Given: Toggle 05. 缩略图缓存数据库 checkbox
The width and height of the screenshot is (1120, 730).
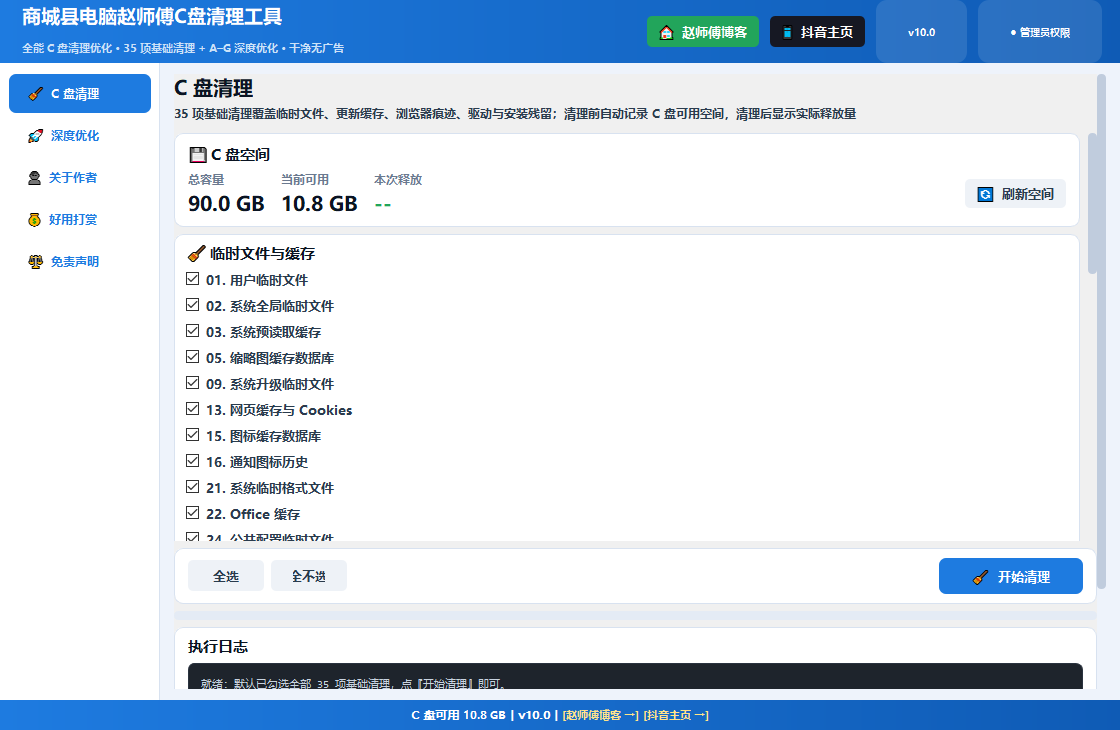Looking at the screenshot, I should (x=192, y=356).
